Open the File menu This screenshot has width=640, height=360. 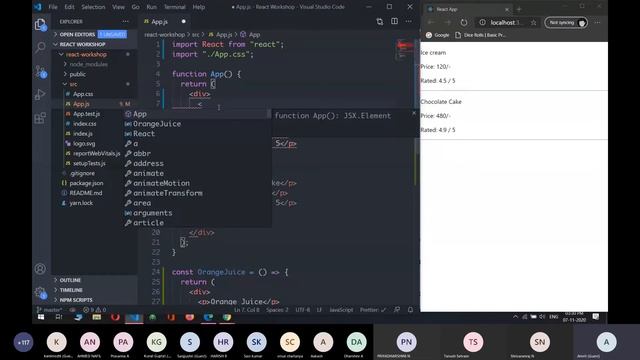point(53,7)
